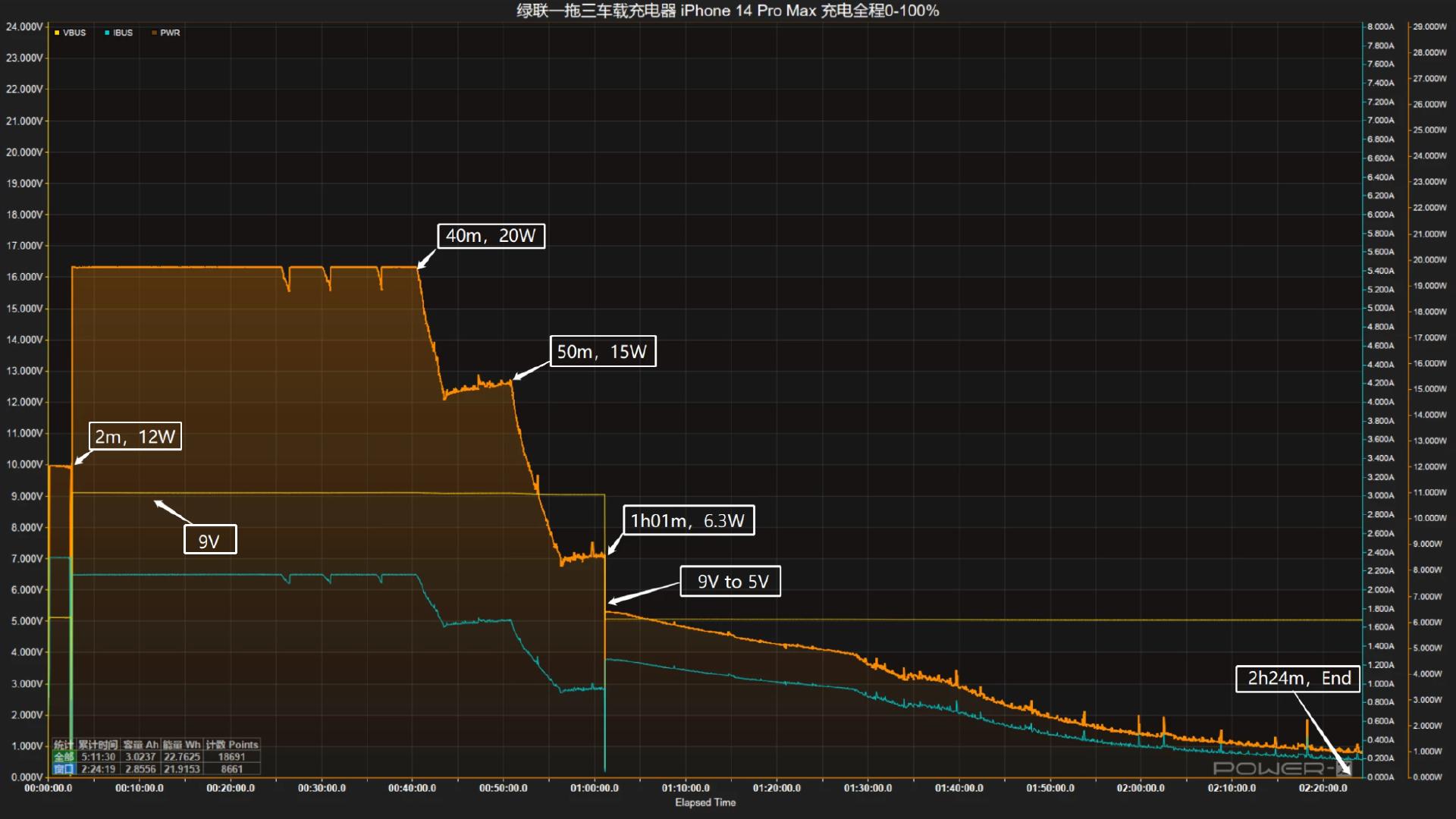Click the blue 窗口 row label in statistics table

click(x=64, y=769)
